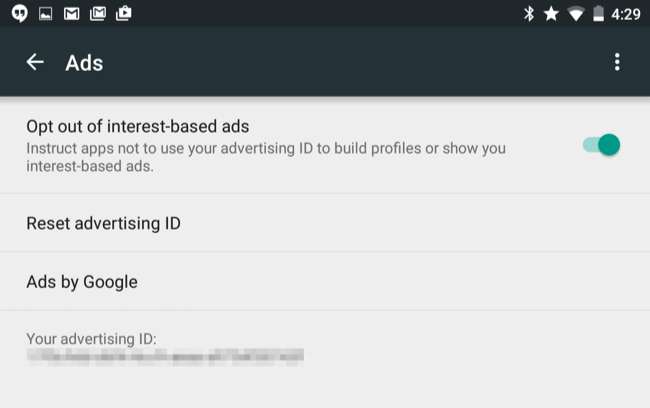Viewport: 650px width, 408px height.
Task: Tap the 'Your advertising ID:' label
Action: point(91,337)
